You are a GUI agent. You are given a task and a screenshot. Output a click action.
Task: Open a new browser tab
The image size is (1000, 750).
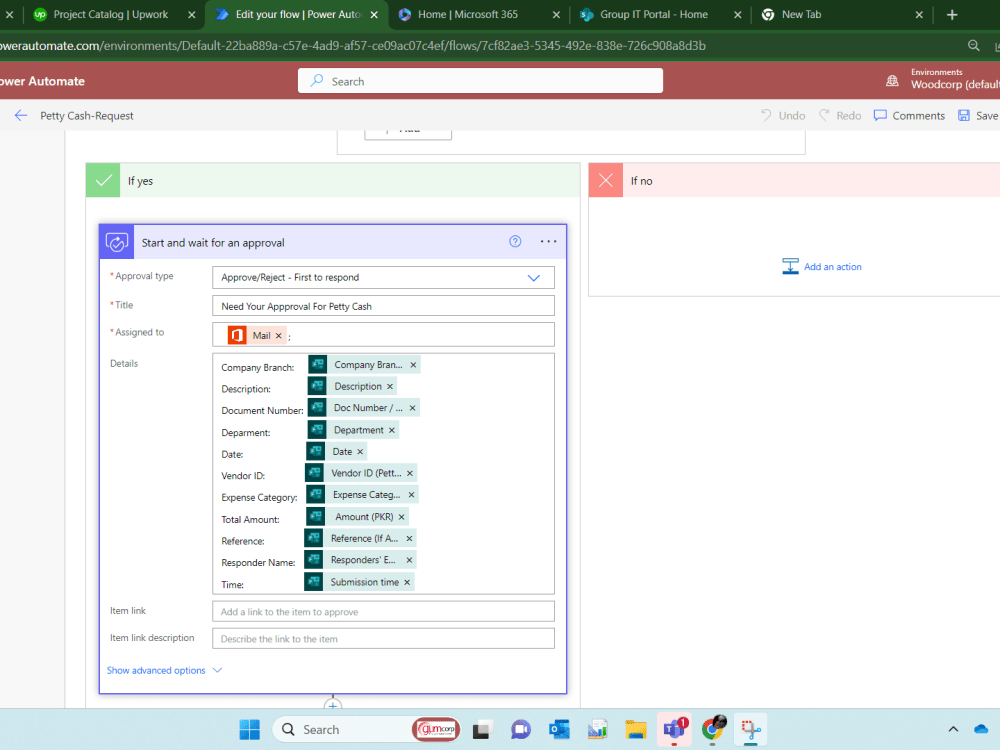tap(952, 15)
